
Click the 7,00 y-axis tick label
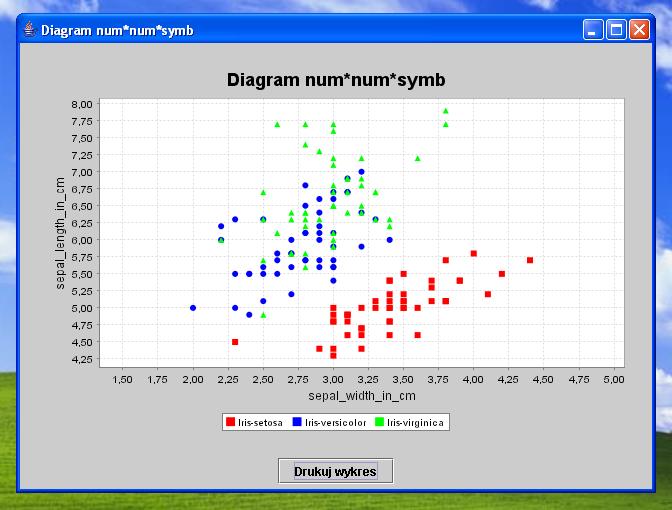pyautogui.click(x=82, y=172)
